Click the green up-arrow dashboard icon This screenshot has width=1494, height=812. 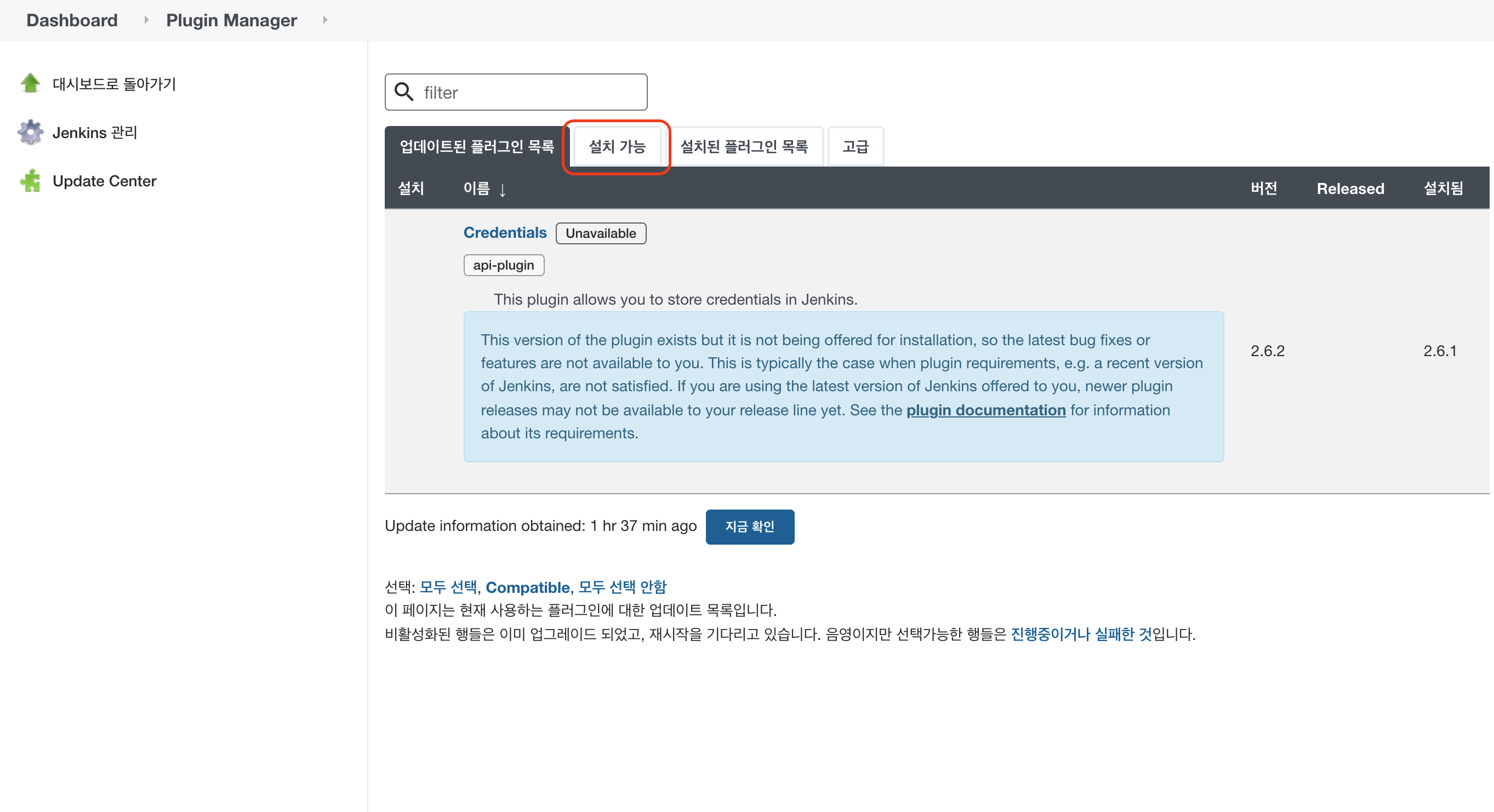(x=30, y=83)
